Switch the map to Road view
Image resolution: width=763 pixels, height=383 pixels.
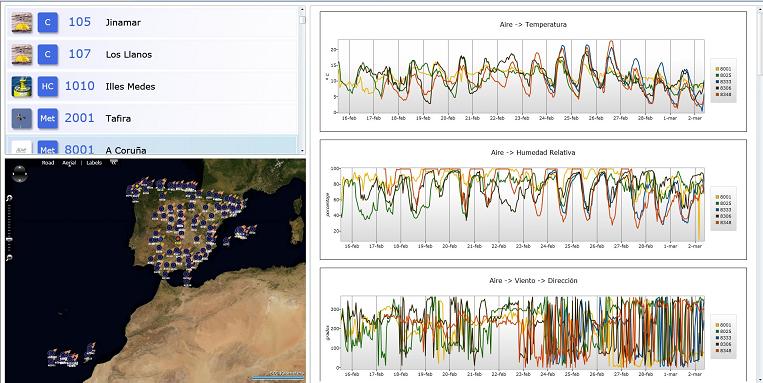48,163
